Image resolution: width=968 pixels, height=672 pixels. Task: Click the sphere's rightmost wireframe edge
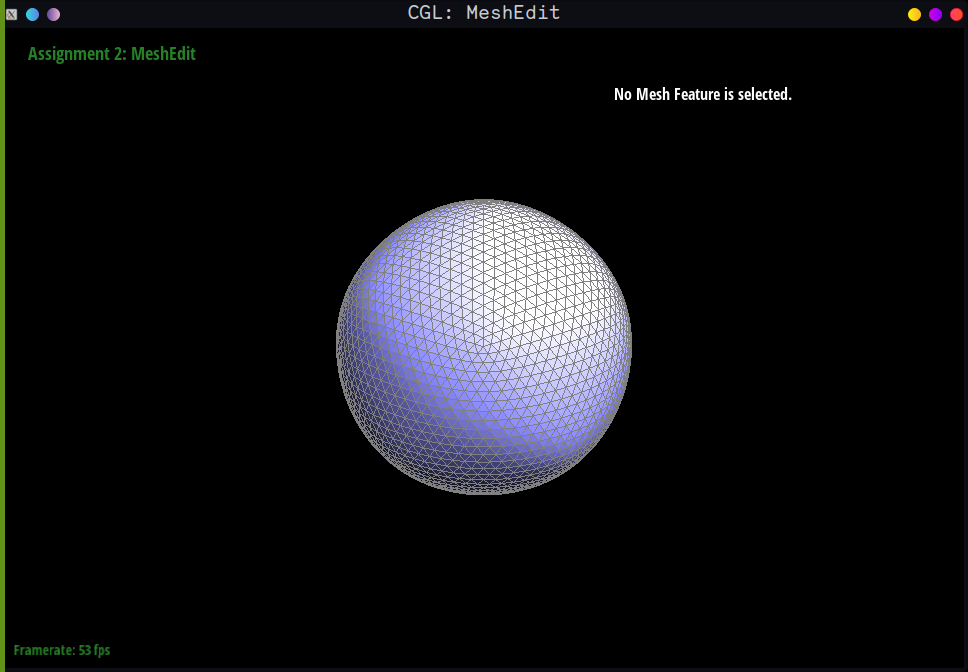(631, 347)
